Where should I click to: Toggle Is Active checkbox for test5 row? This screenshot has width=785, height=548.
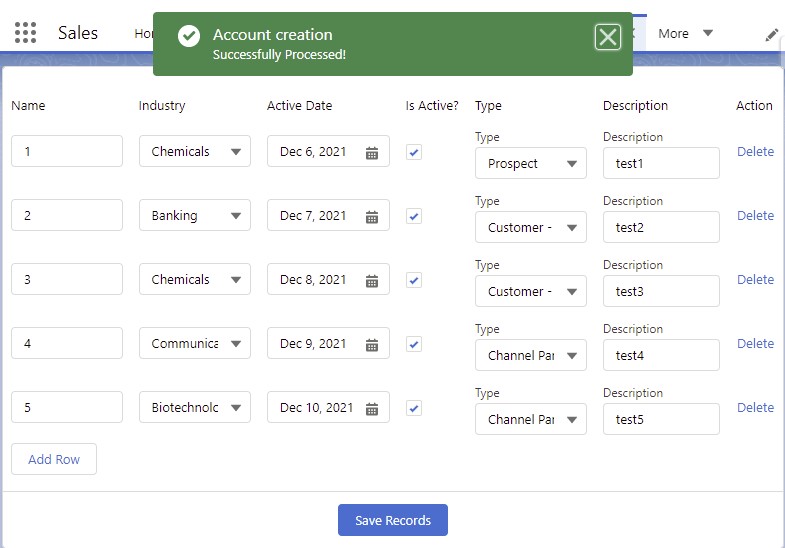tap(414, 408)
